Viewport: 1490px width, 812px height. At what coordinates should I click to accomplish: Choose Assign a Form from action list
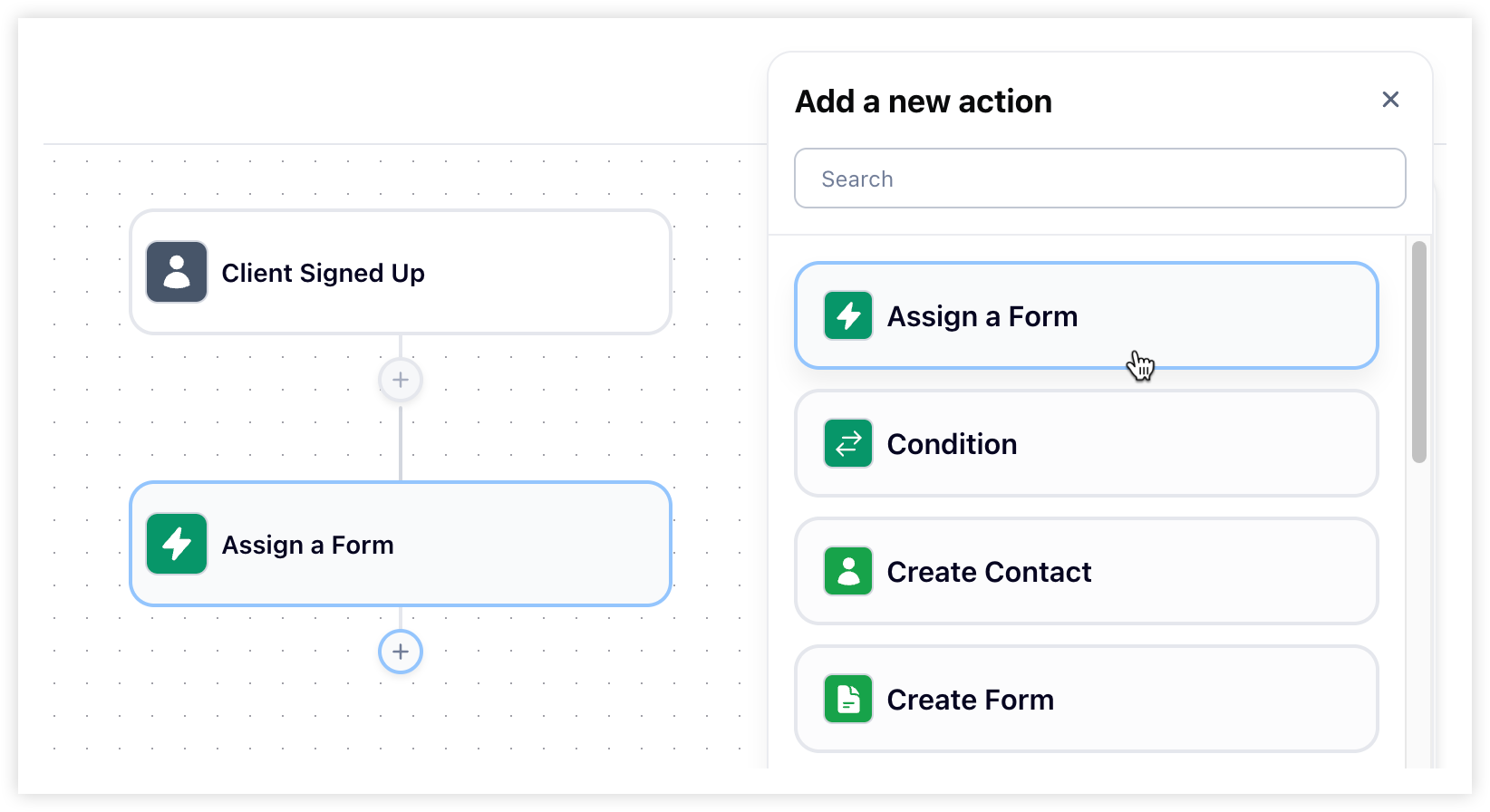tap(1087, 315)
